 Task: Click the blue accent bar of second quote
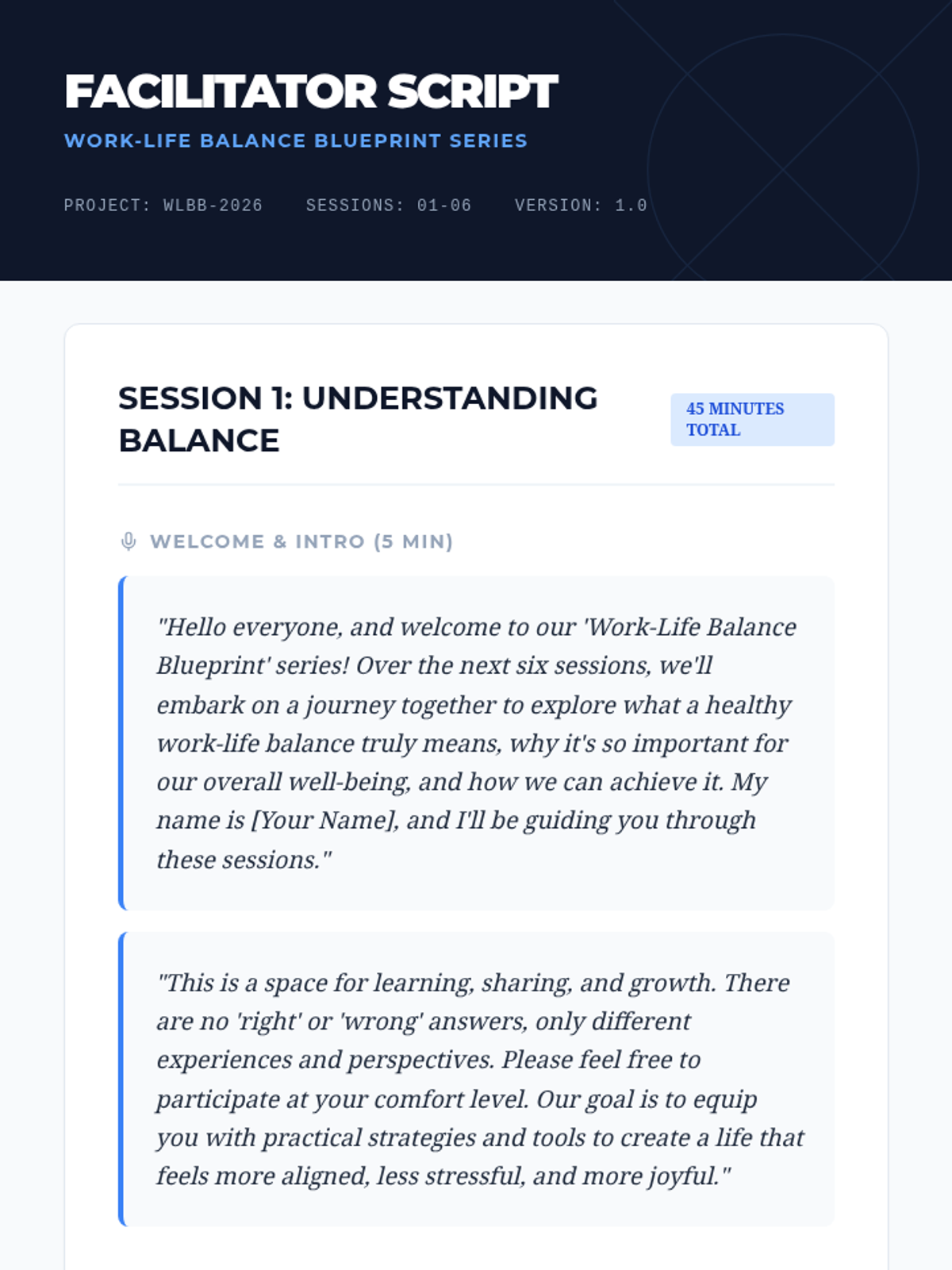pyautogui.click(x=121, y=1079)
